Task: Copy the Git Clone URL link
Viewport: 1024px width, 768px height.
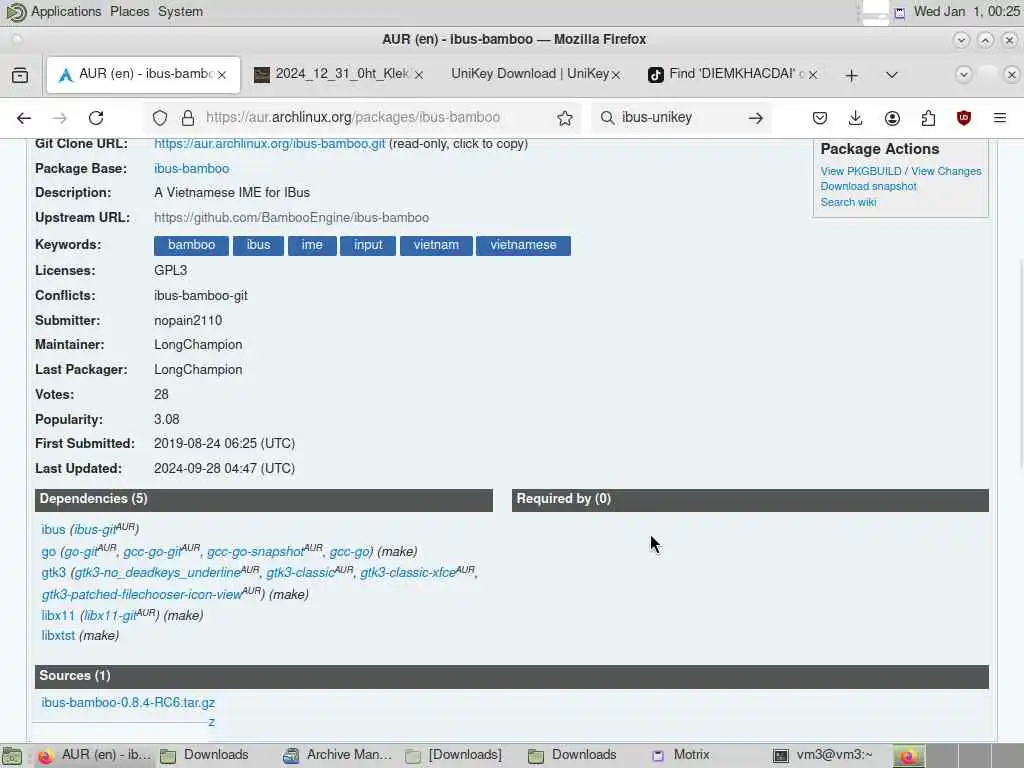Action: (269, 144)
